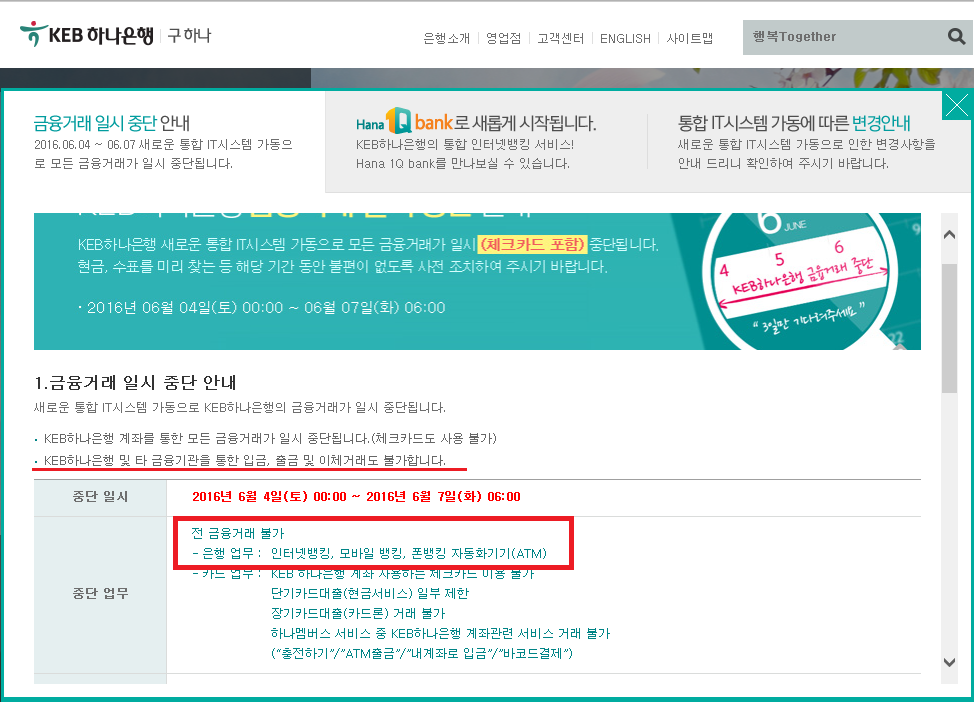The height and width of the screenshot is (702, 974).
Task: Open the 사이트맵 link
Action: pyautogui.click(x=690, y=39)
